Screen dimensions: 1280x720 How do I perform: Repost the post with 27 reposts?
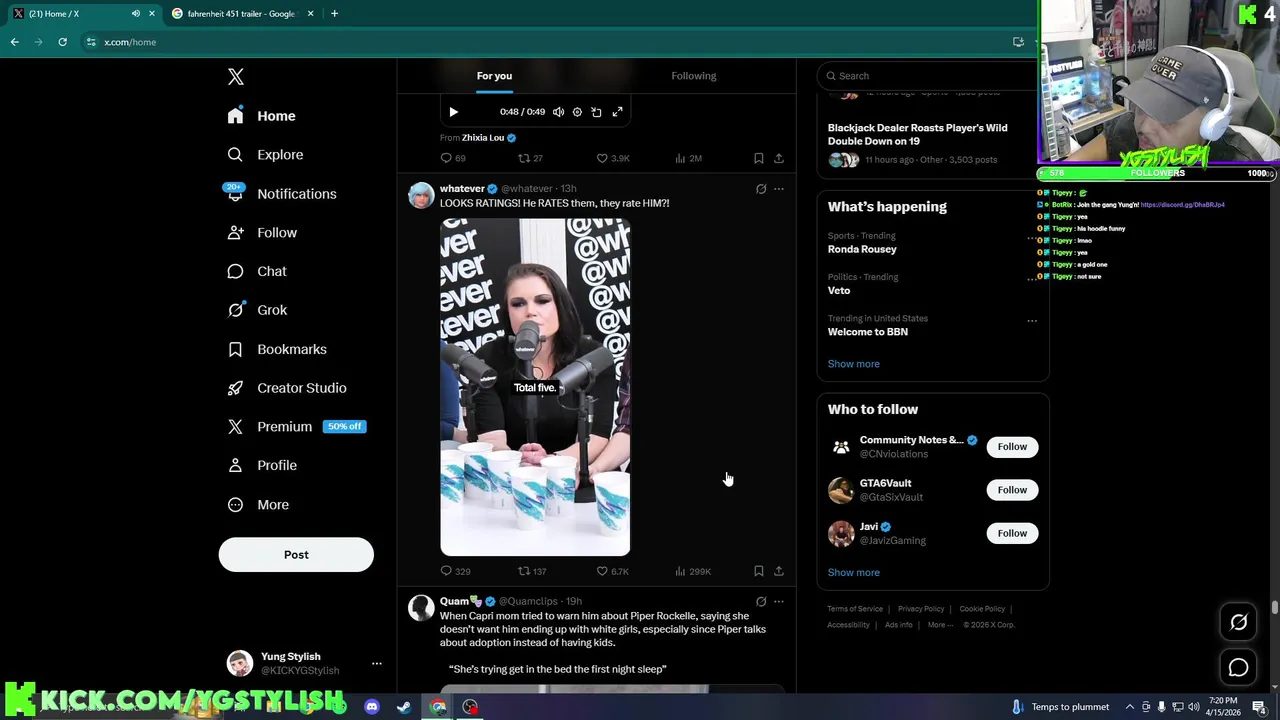530,158
